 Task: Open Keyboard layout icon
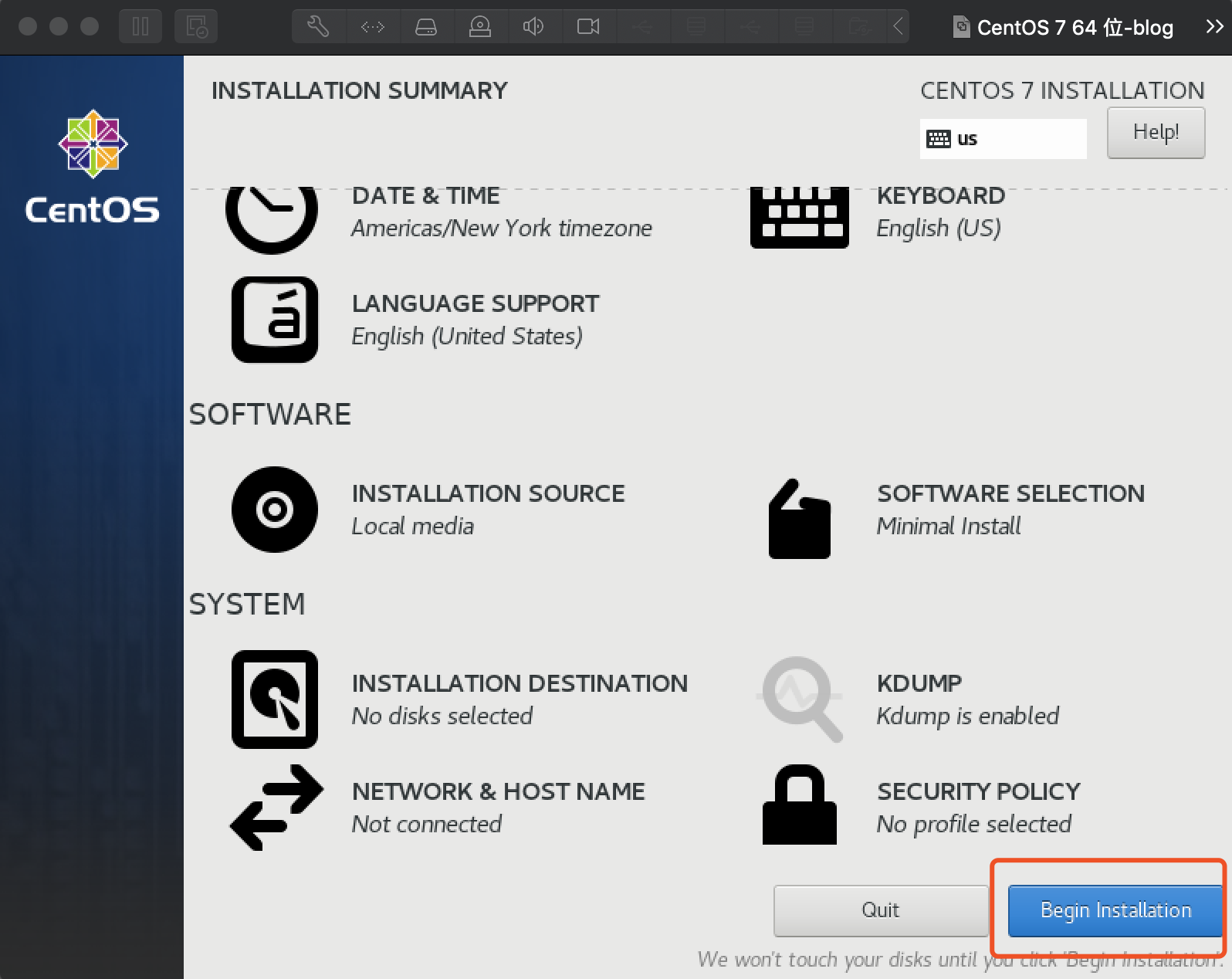(800, 218)
